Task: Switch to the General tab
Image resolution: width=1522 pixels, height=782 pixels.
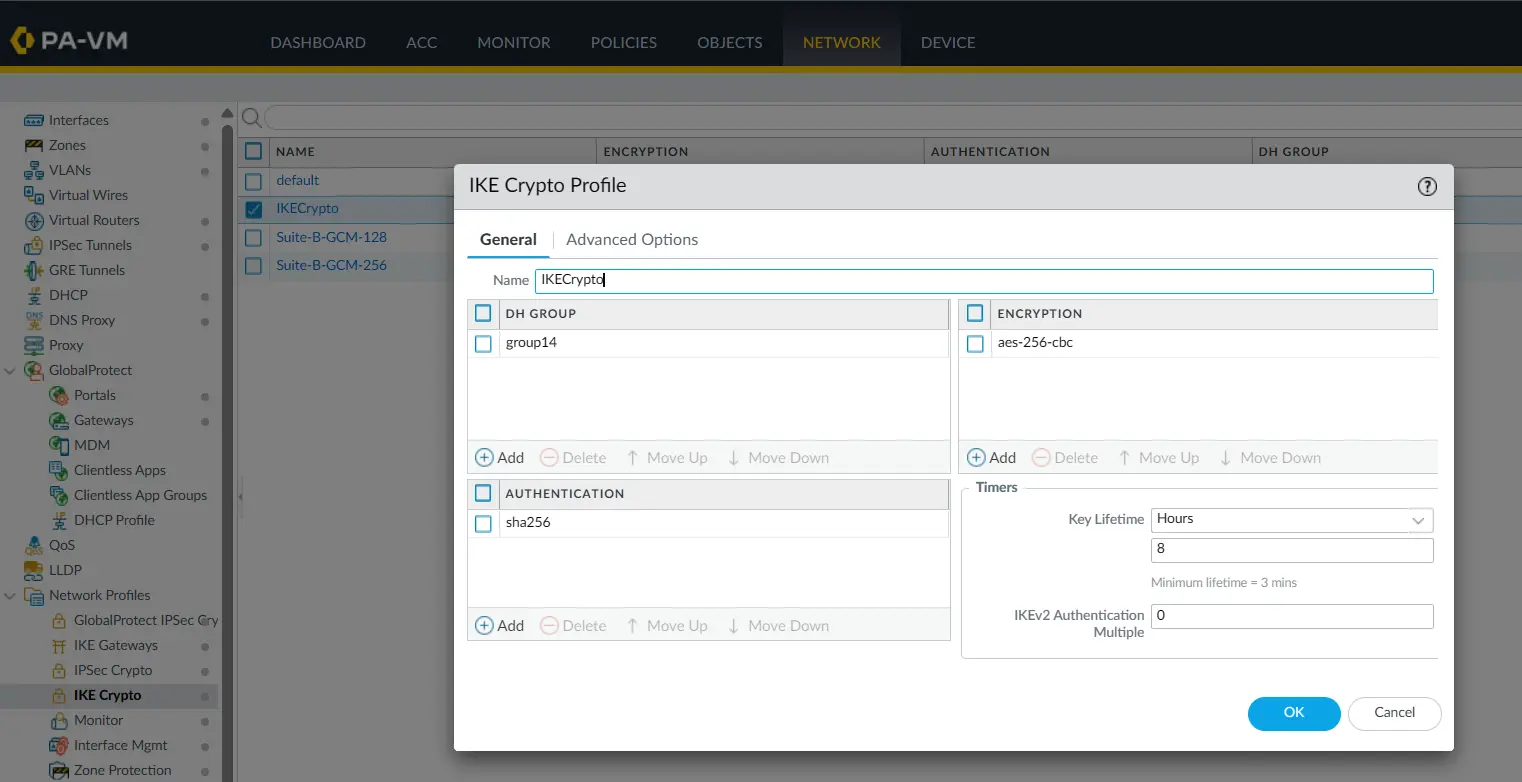Action: (508, 240)
